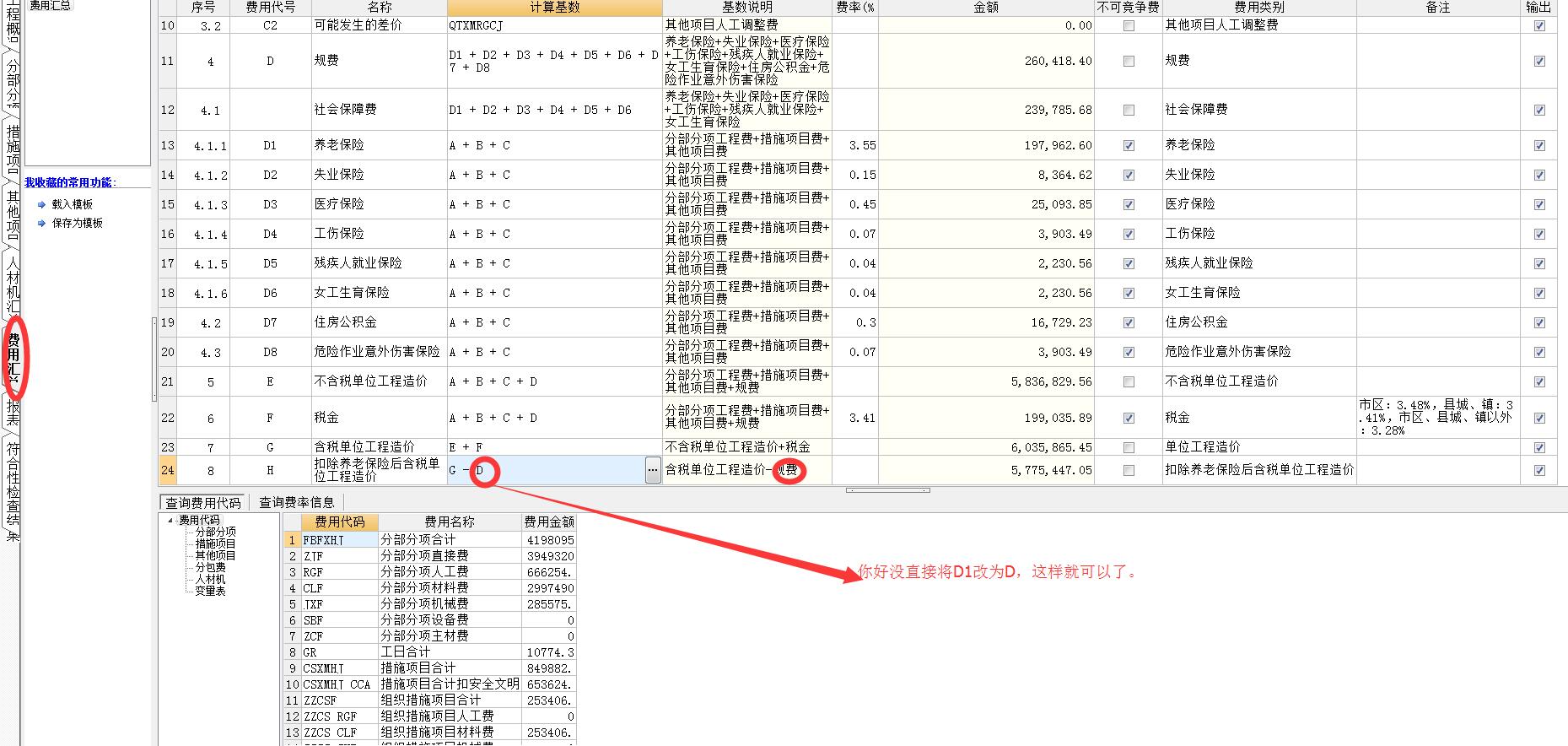Click the 可能发生的差价 name cell

point(380,25)
